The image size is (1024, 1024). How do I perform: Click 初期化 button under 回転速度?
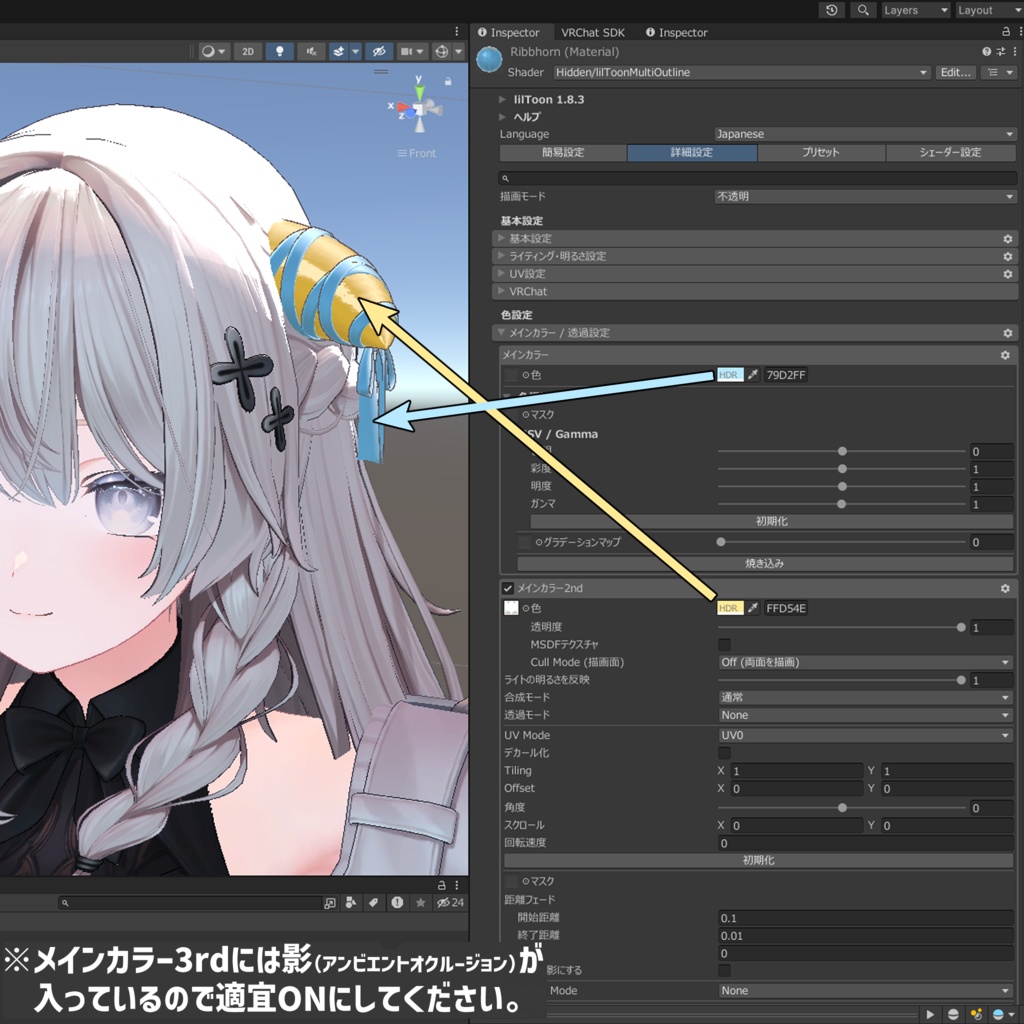pos(758,861)
